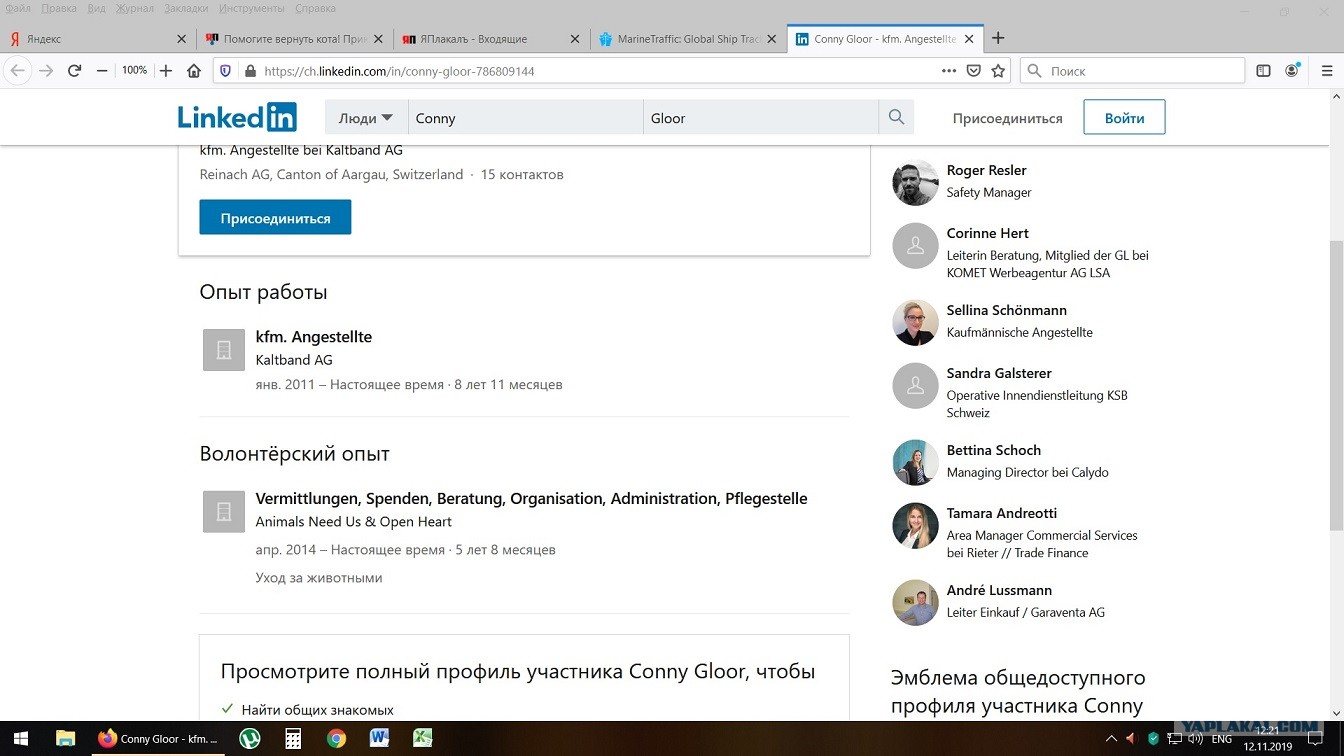1344x756 pixels.
Task: Open Windows Start menu
Action: click(20, 739)
